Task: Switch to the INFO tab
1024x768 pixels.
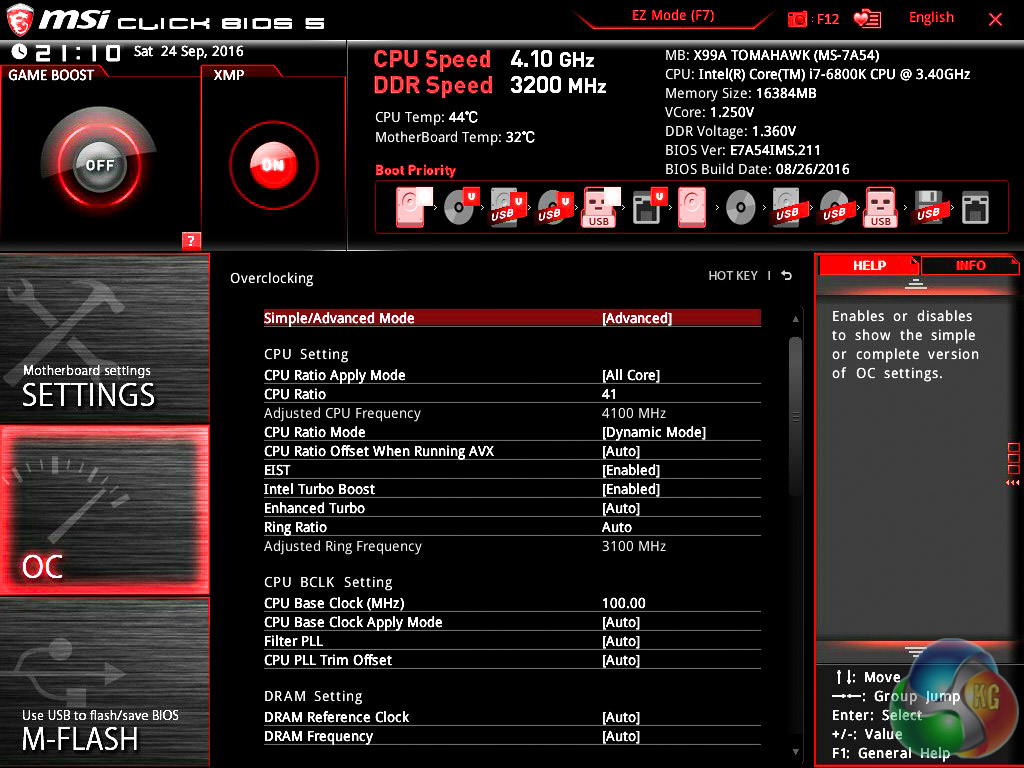Action: point(970,265)
